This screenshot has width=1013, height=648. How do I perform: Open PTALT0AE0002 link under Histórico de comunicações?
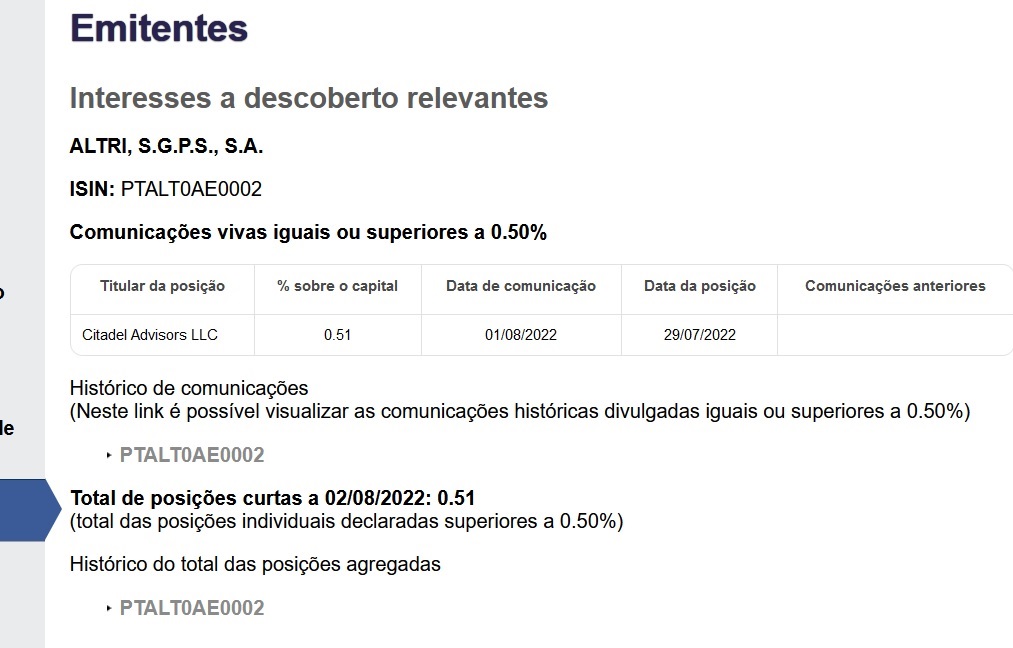[x=191, y=455]
